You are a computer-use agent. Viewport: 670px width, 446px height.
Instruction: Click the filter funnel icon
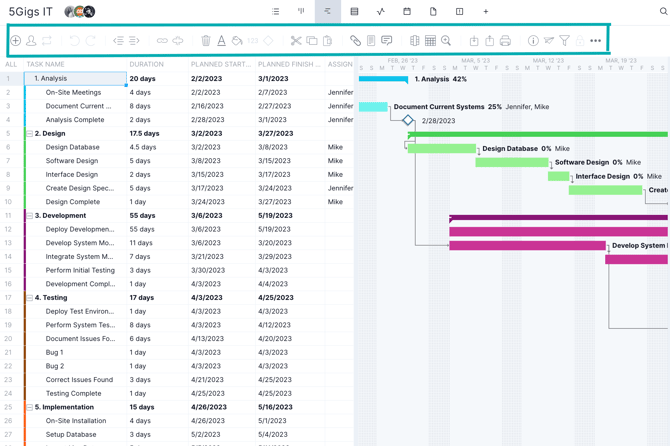(x=564, y=41)
